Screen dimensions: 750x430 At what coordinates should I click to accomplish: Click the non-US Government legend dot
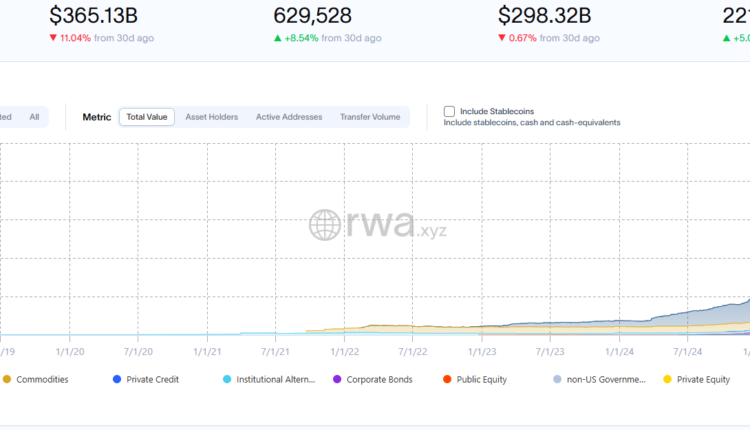[557, 379]
